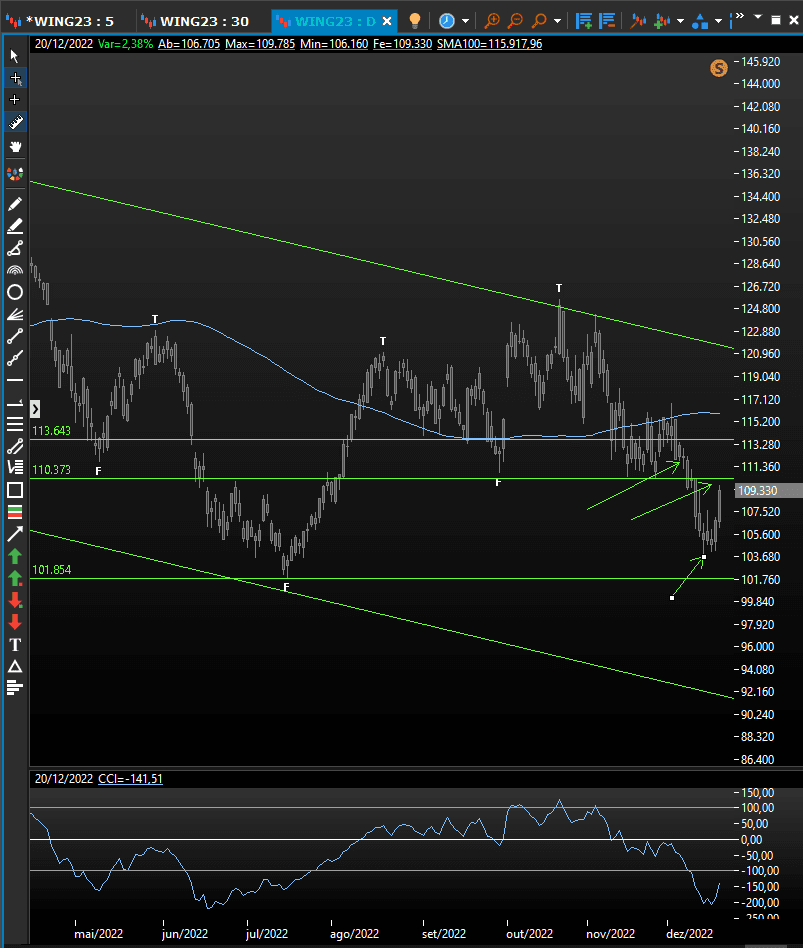803x948 pixels.
Task: Open the color palette tool
Action: tap(15, 174)
